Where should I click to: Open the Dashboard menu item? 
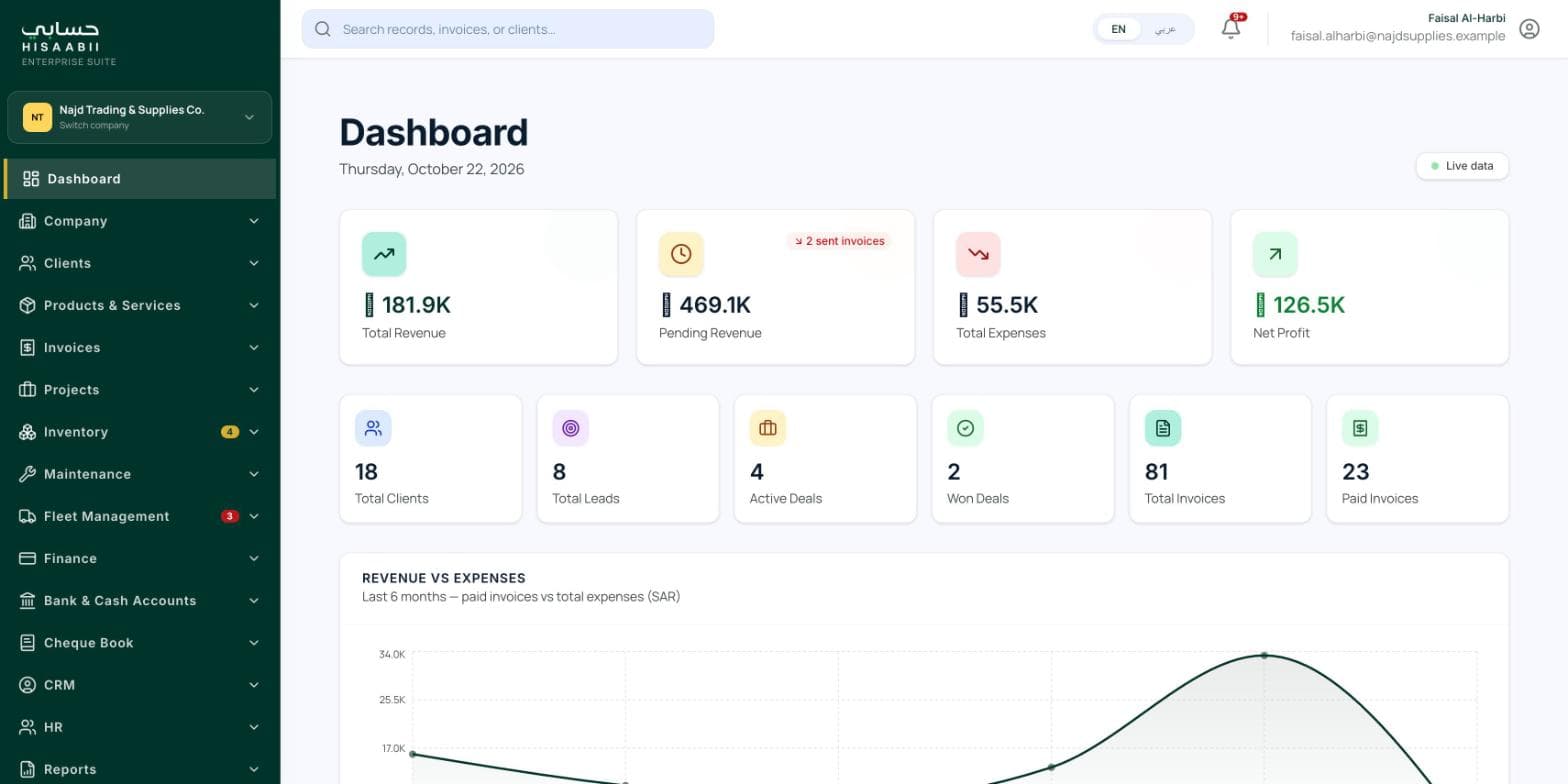(140, 179)
